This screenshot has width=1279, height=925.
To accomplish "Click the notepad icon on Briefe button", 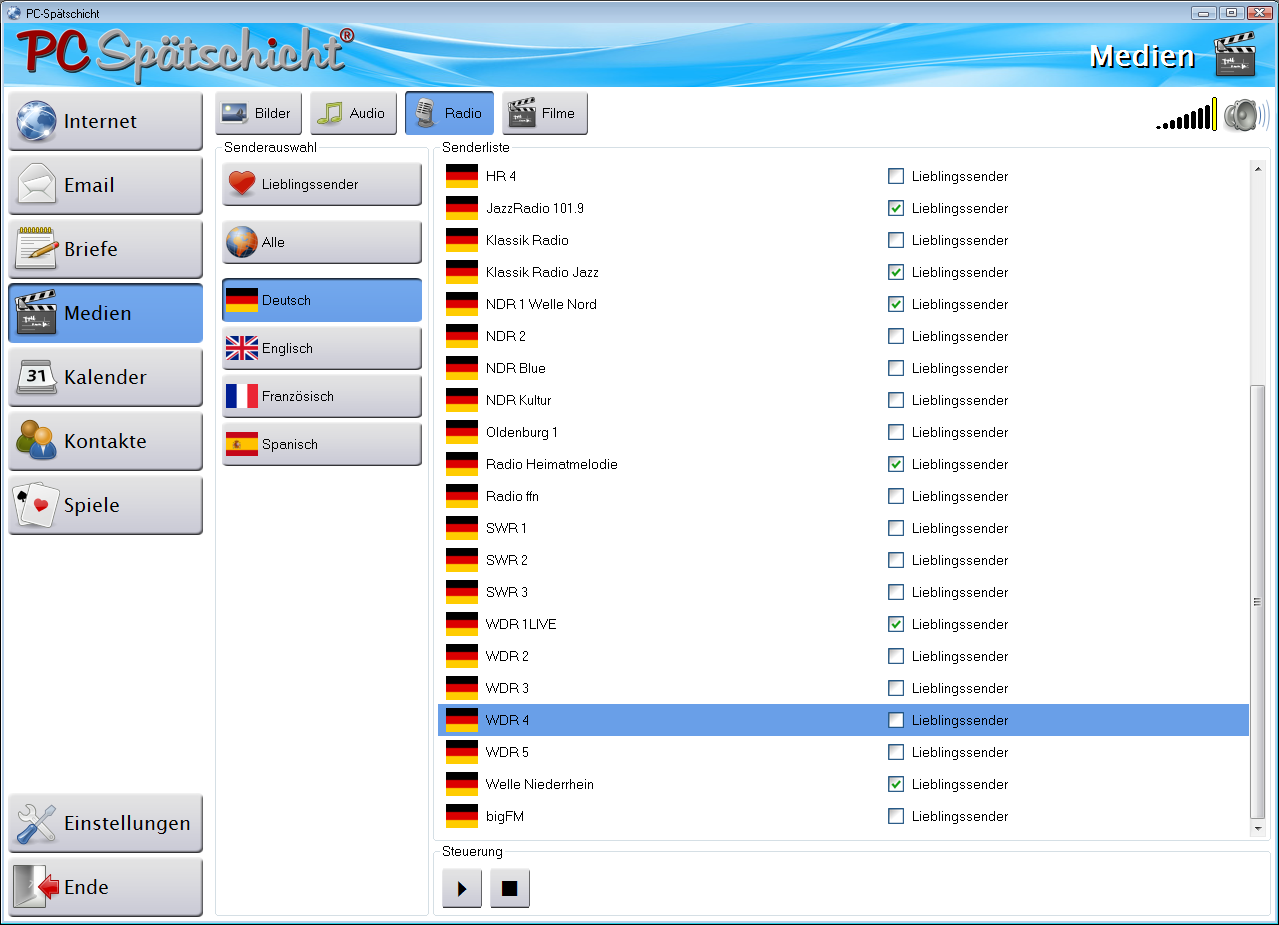I will tap(36, 249).
